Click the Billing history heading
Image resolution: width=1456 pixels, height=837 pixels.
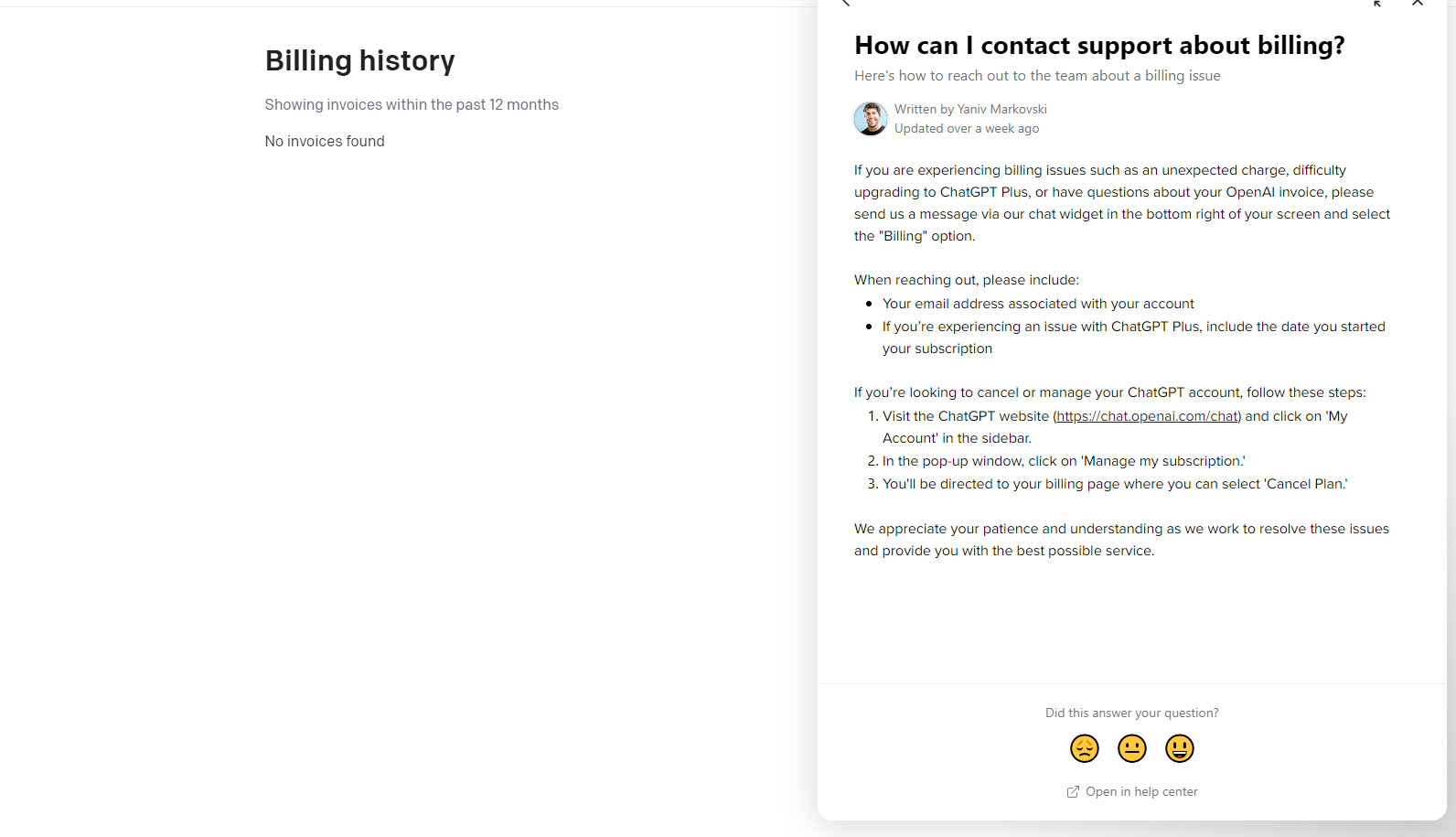(359, 60)
